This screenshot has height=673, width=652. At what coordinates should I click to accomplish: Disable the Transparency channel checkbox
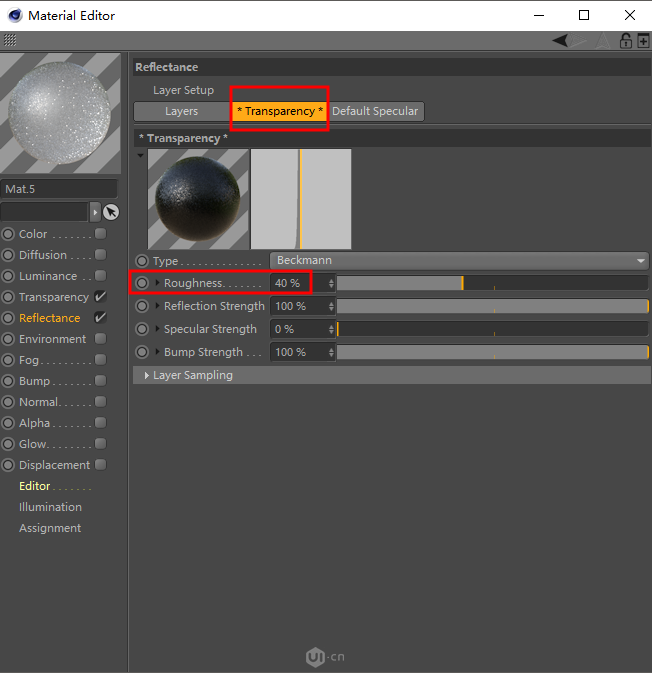click(x=100, y=297)
